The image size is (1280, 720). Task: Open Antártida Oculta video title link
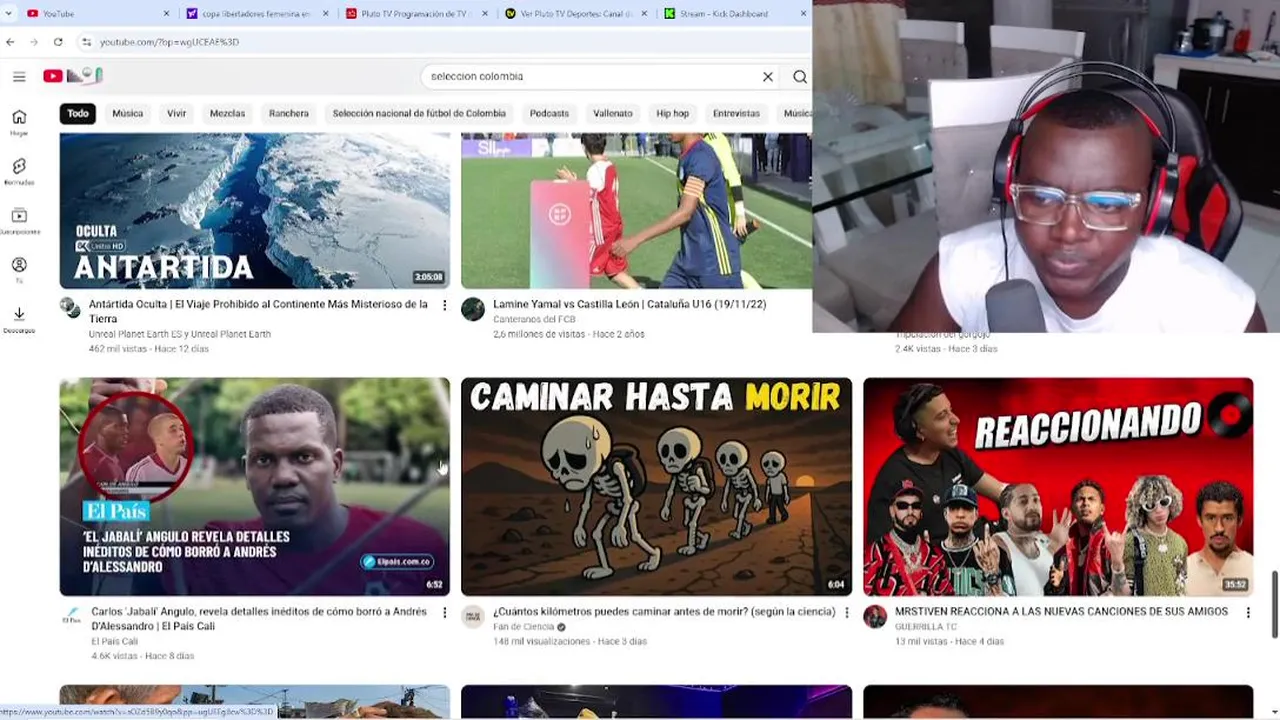pos(258,311)
